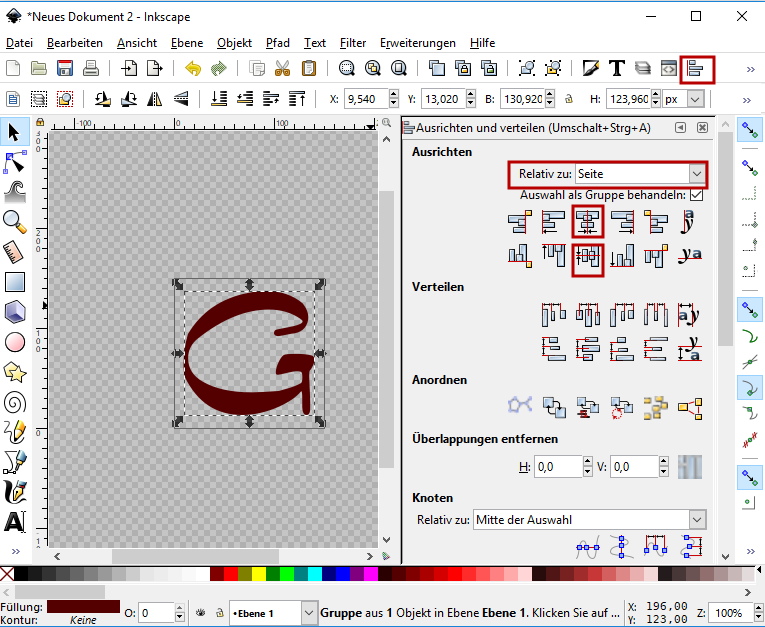
Task: Toggle the width-height ratio lock
Action: (x=568, y=99)
